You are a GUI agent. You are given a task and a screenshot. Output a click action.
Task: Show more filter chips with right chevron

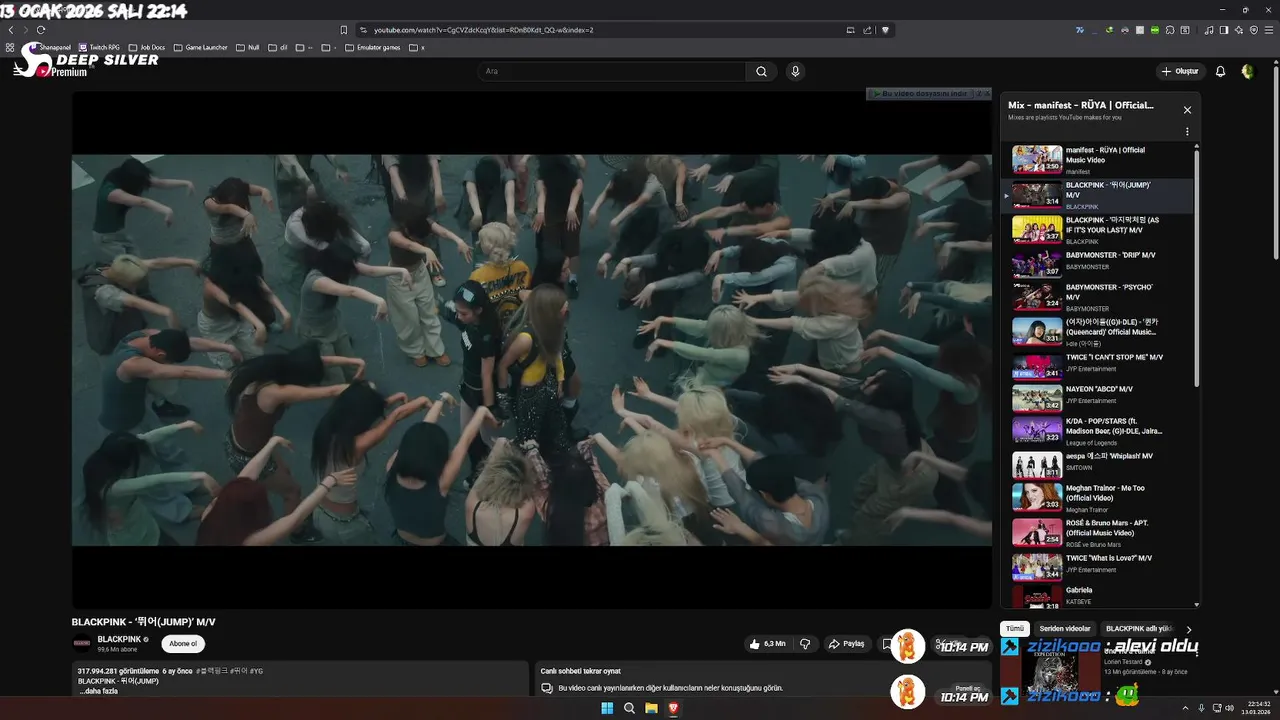coord(1189,629)
